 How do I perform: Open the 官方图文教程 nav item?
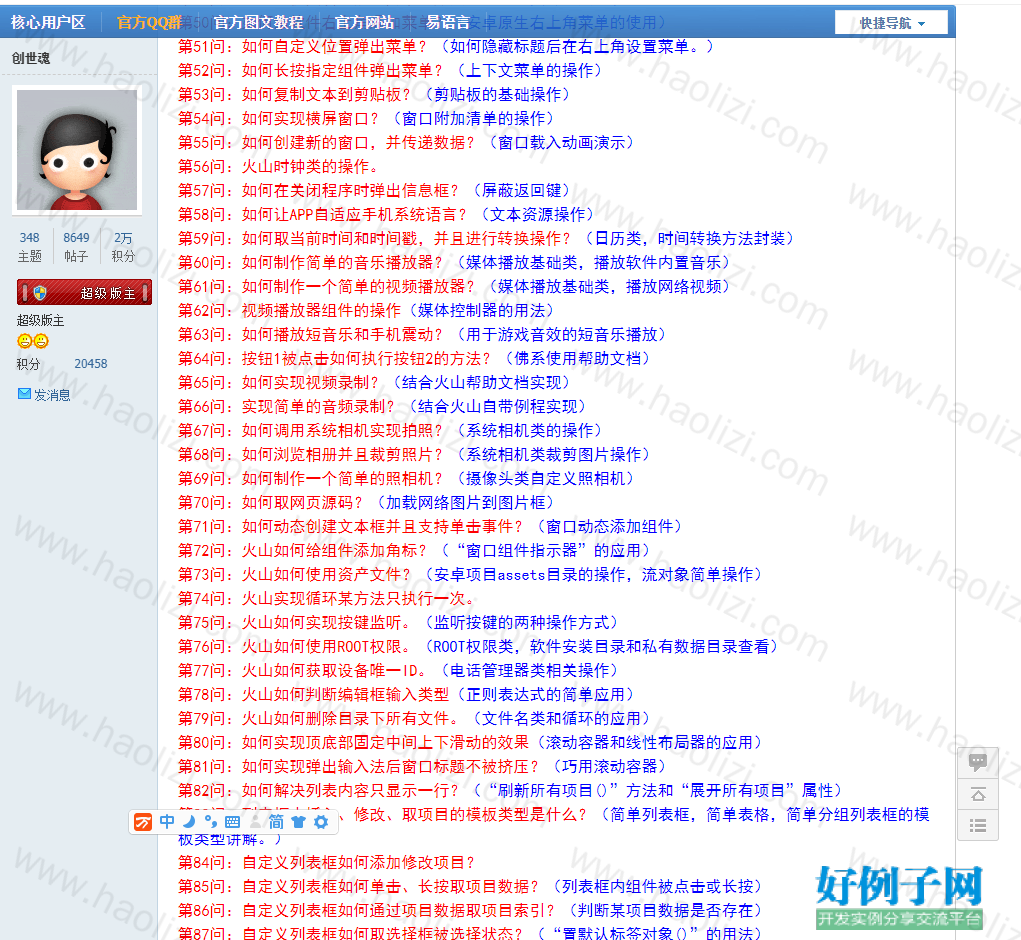pyautogui.click(x=259, y=22)
